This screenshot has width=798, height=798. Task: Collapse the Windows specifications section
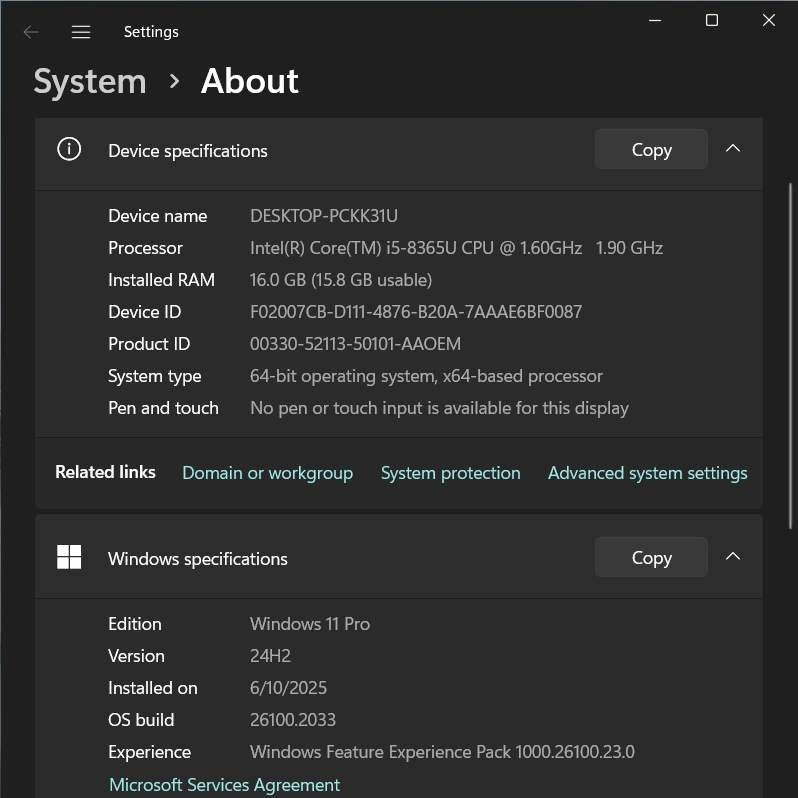coord(733,557)
